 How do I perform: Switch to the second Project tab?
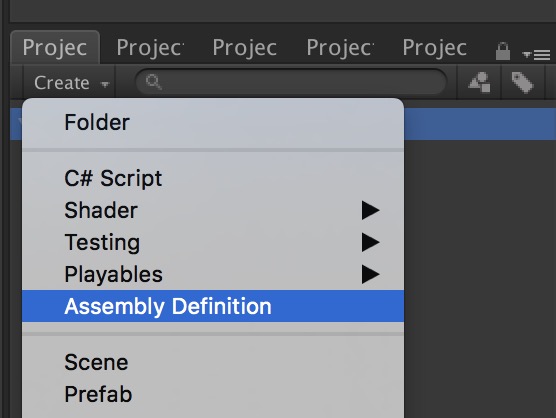coord(150,47)
